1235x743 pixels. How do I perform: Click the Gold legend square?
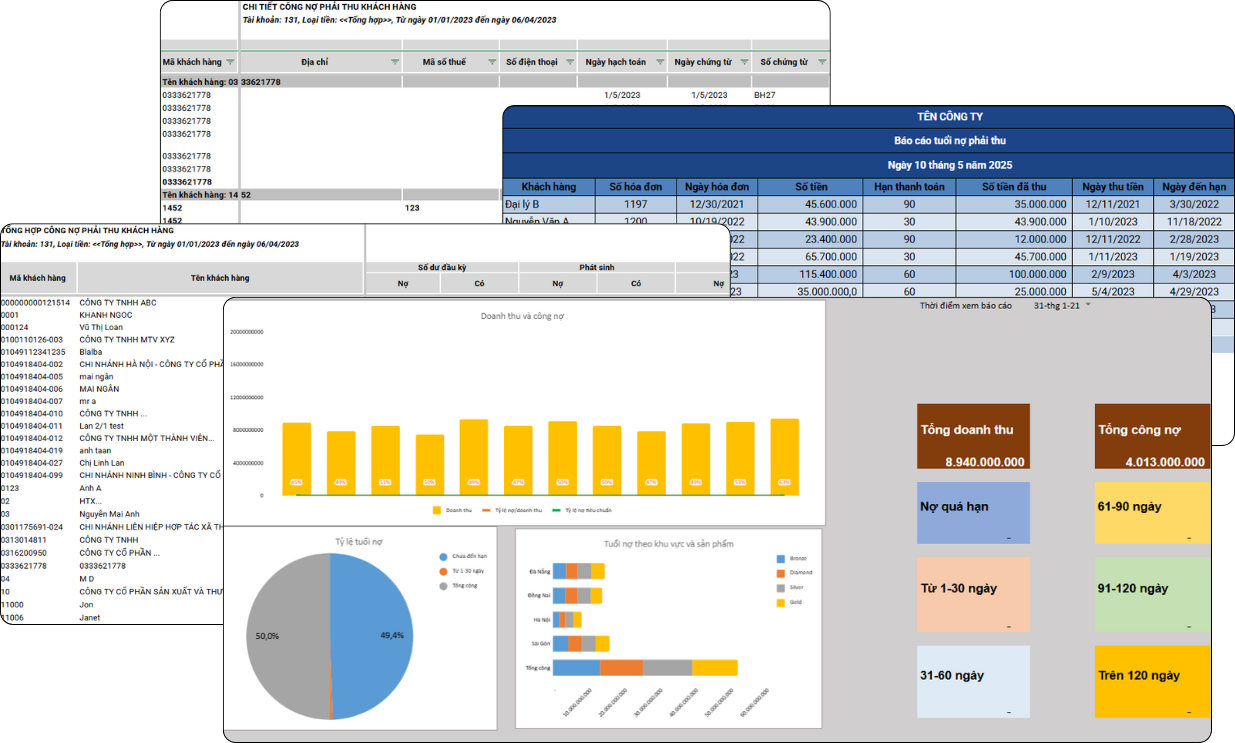pos(781,602)
